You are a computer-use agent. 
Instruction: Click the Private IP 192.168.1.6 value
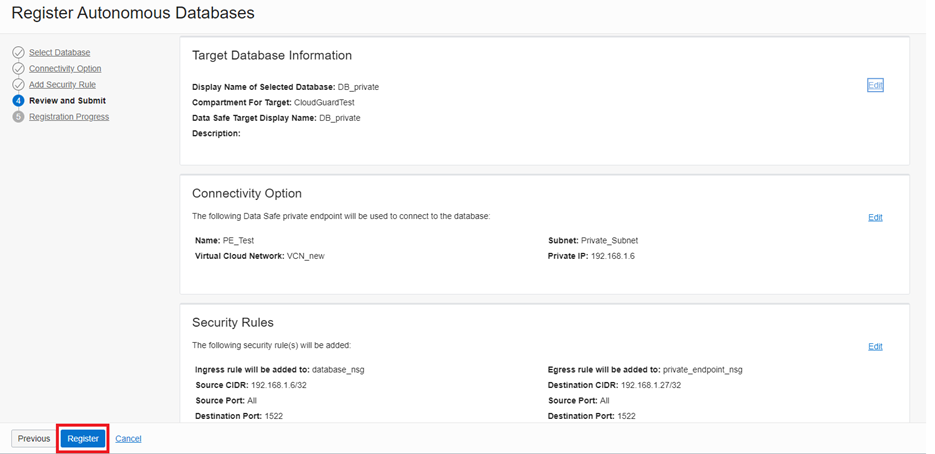tap(614, 256)
